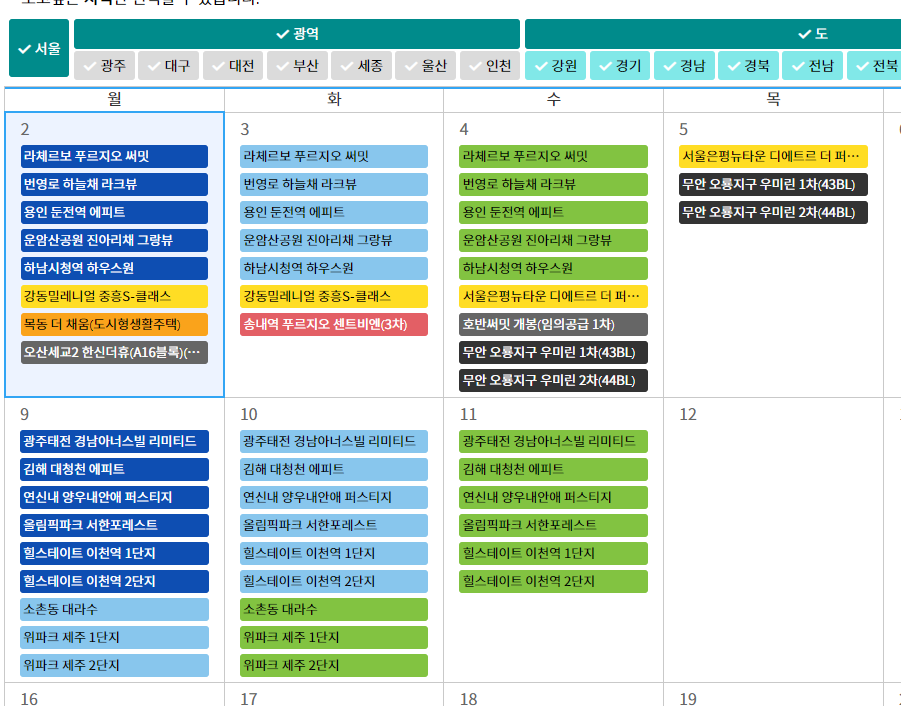The image size is (901, 706).
Task: Disable the 전북 region filter
Action: (874, 66)
